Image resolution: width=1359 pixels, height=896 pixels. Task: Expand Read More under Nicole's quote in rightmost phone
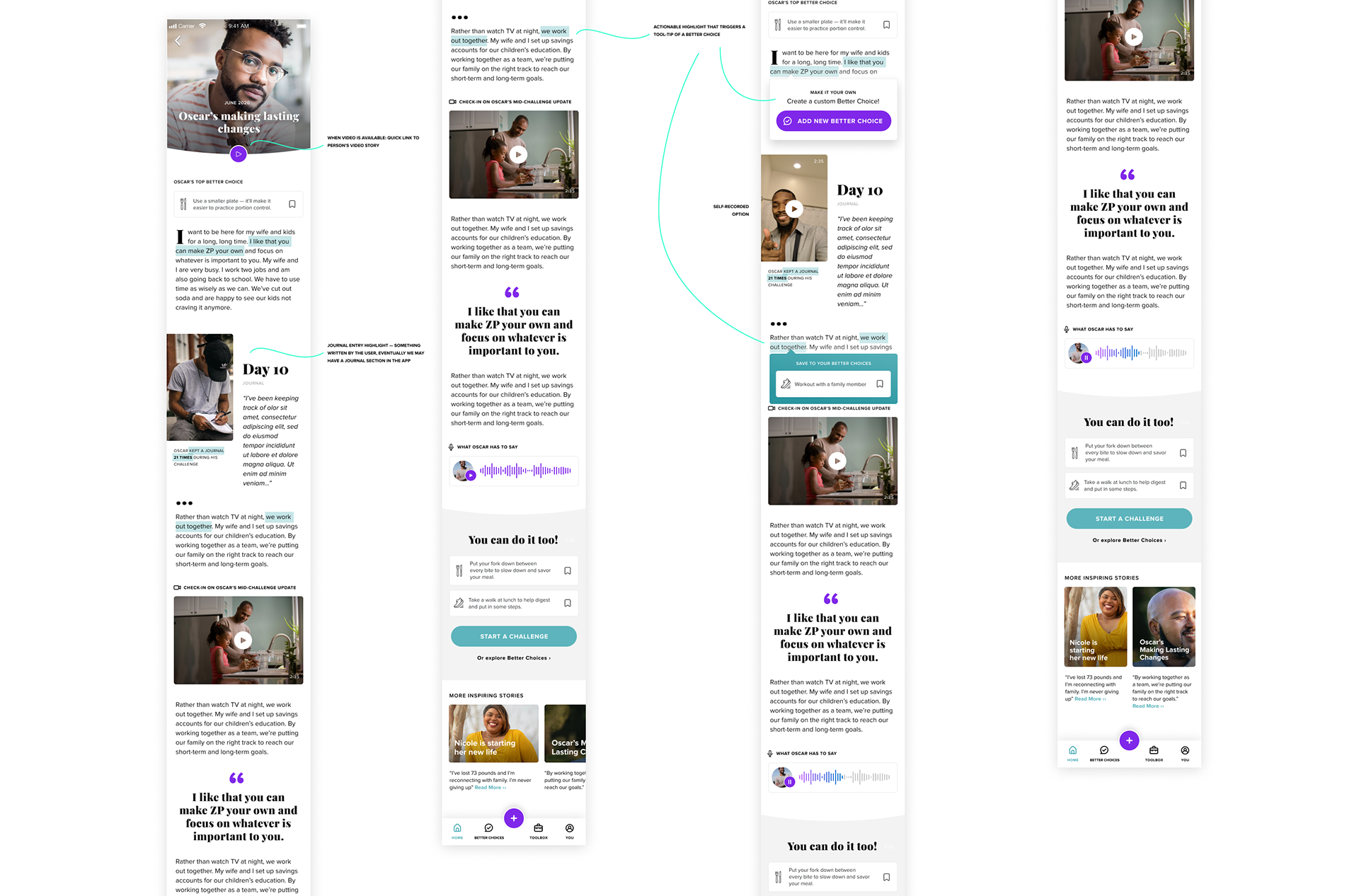1090,699
